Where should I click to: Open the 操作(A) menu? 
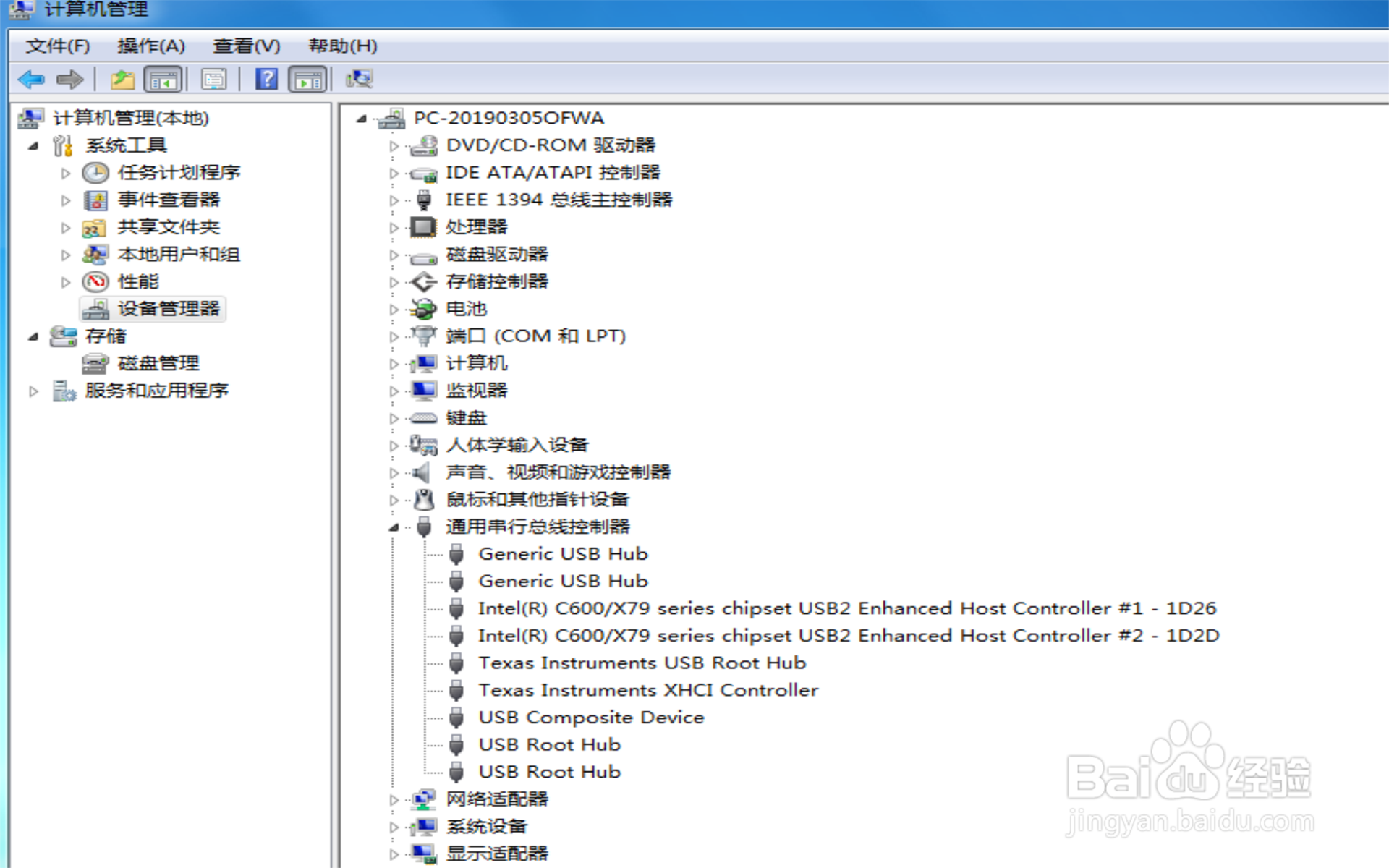(150, 46)
